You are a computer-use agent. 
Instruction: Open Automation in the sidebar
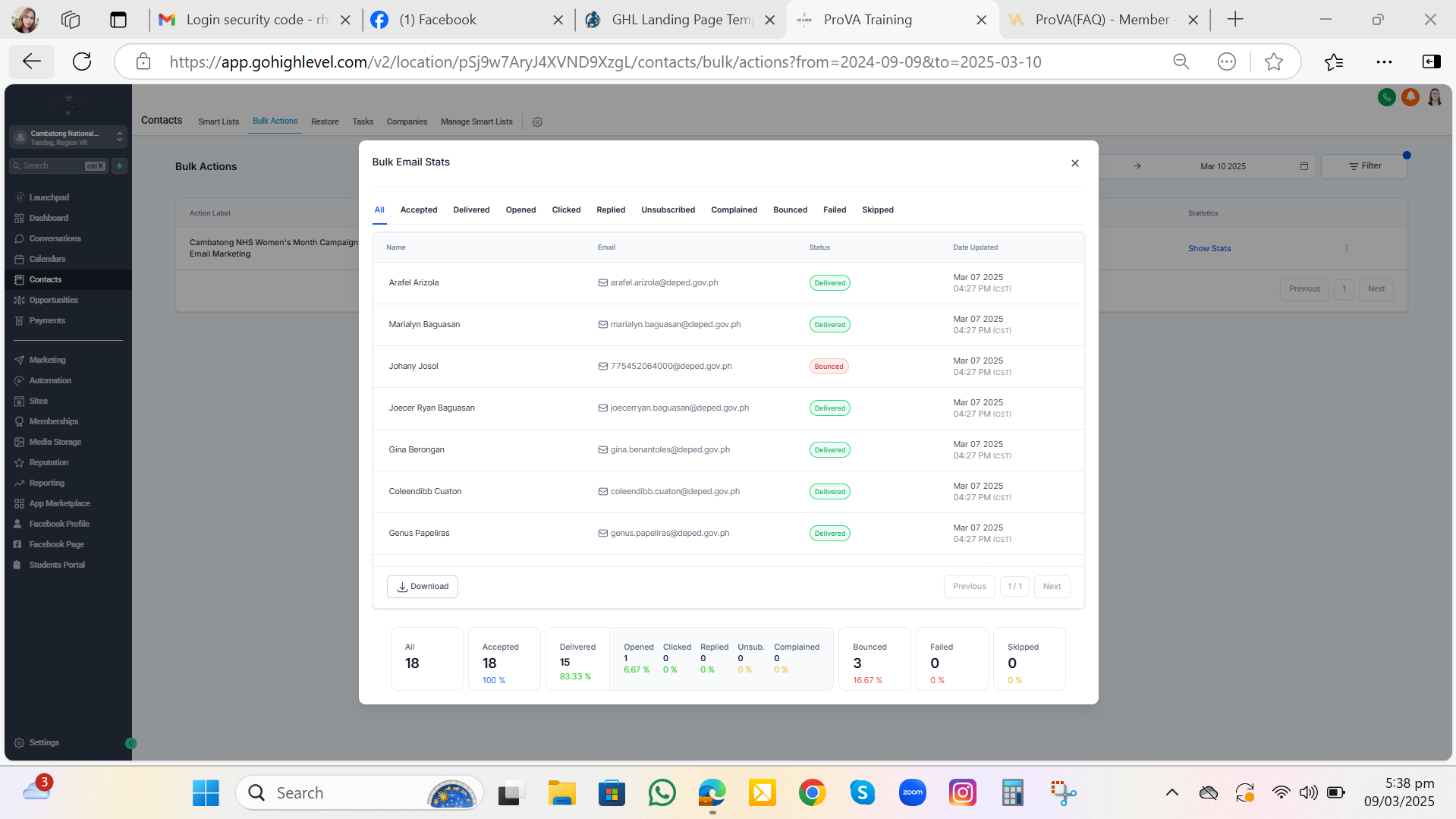[x=50, y=380]
